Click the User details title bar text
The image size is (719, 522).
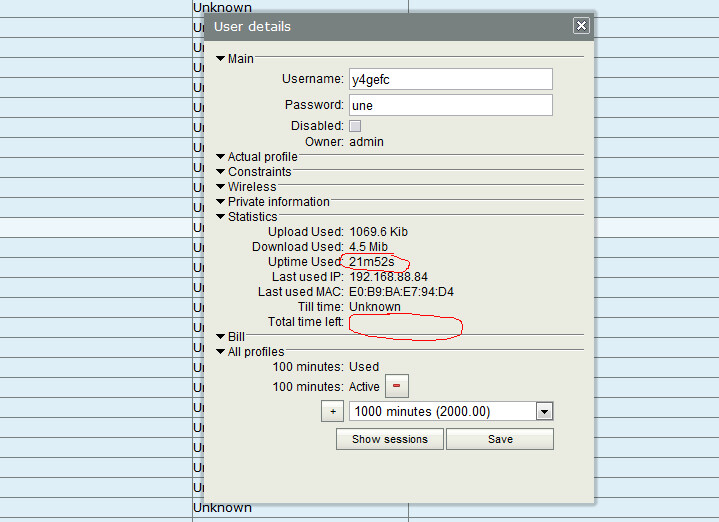click(252, 27)
